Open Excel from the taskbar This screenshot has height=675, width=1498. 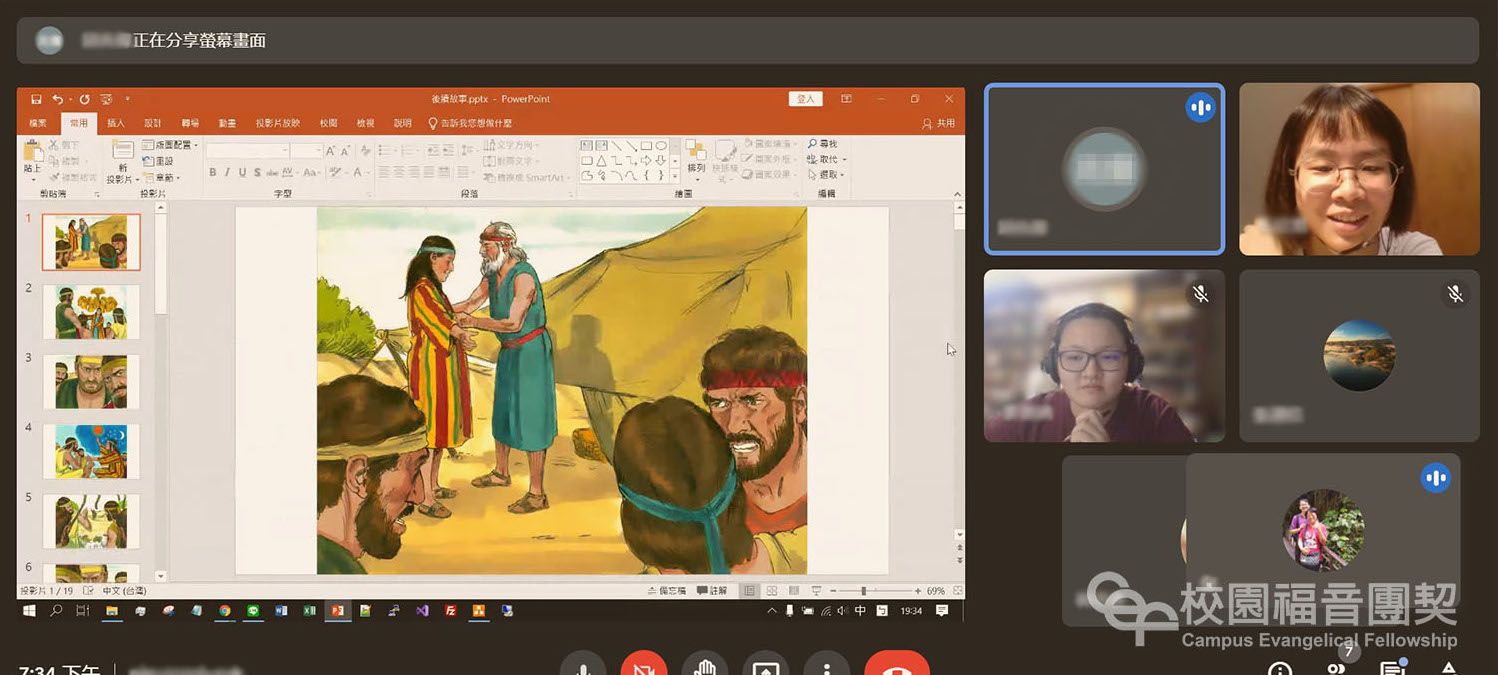point(310,610)
